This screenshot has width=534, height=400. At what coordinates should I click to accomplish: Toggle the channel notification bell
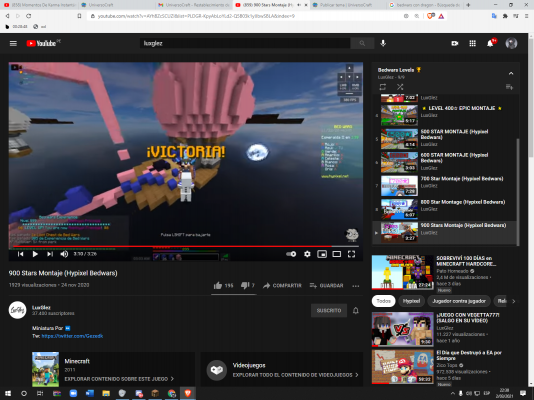point(356,310)
